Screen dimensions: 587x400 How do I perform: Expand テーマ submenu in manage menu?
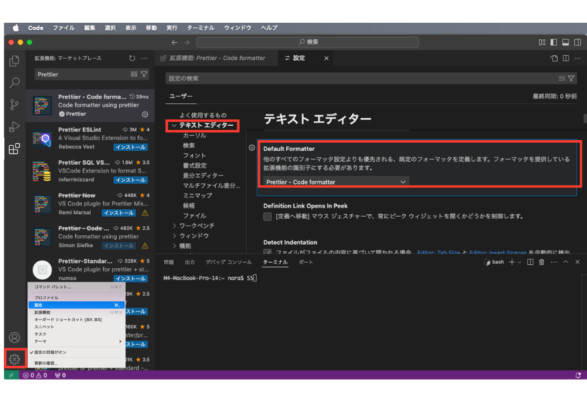pos(76,341)
